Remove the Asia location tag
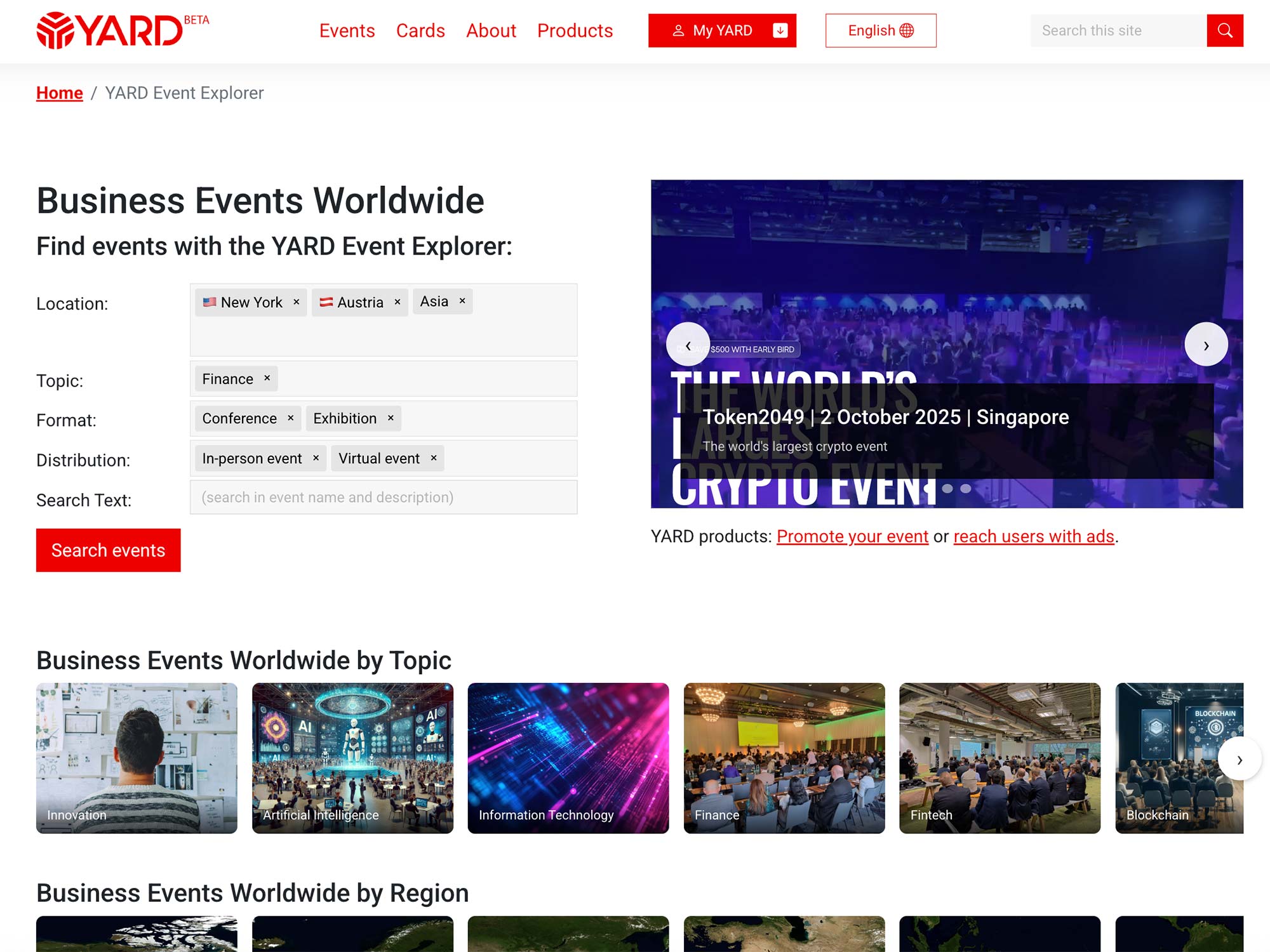This screenshot has height=952, width=1270. pos(462,301)
